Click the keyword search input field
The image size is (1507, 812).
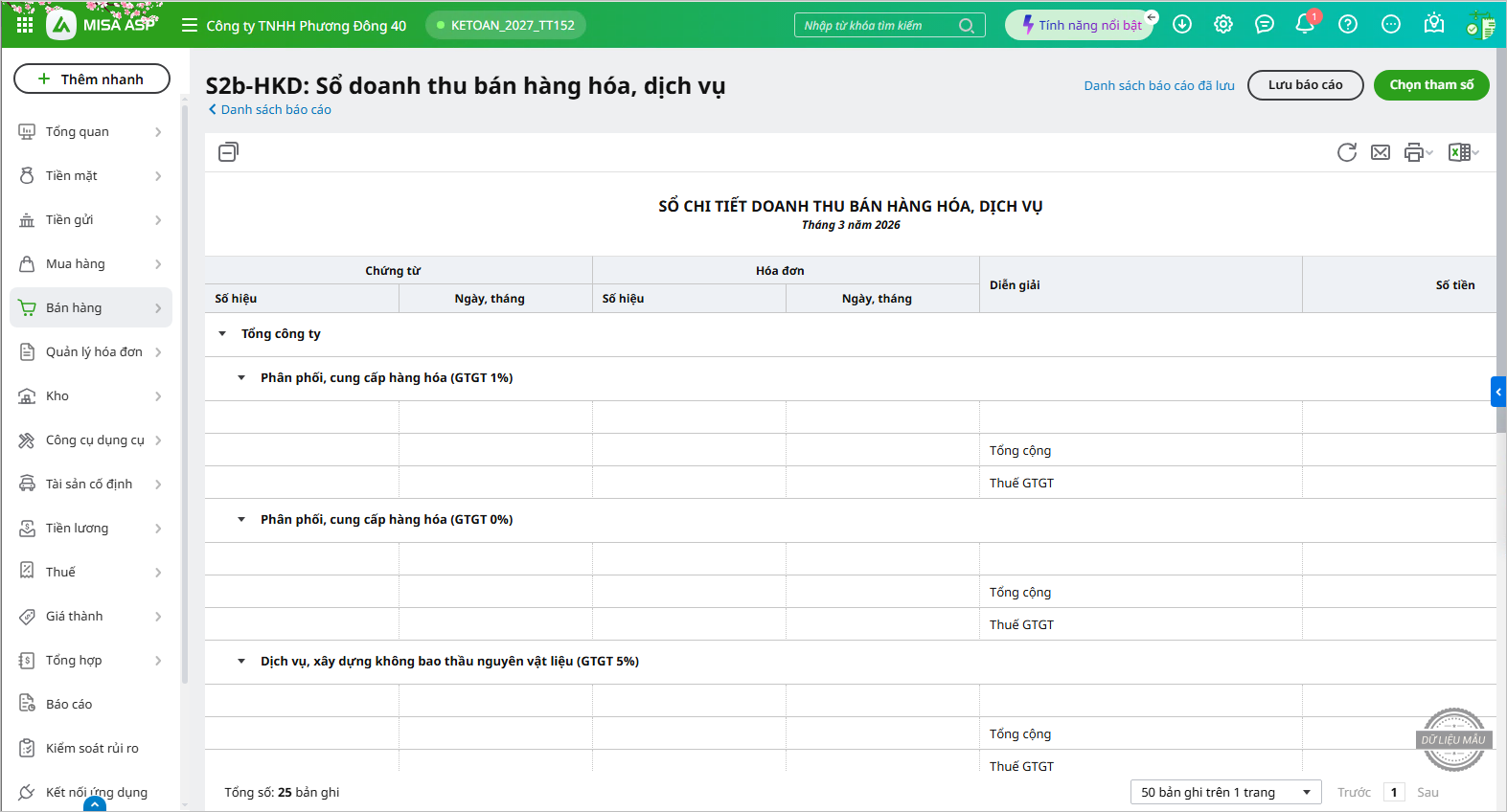[877, 25]
